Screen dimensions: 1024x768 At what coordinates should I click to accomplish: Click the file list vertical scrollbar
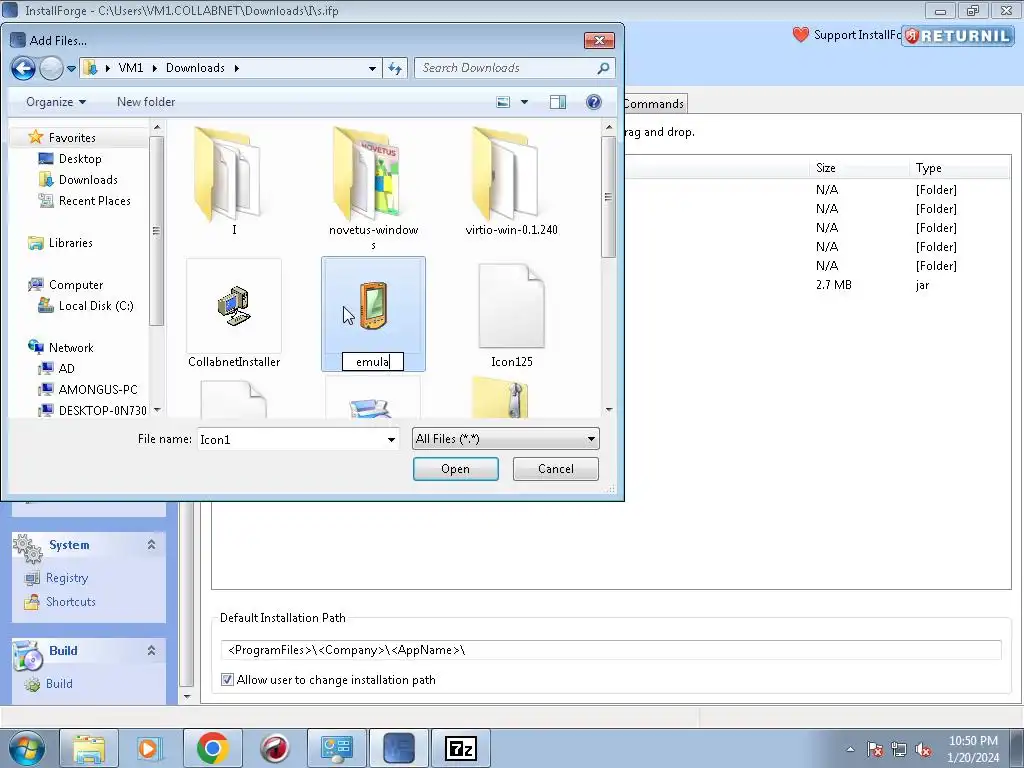(x=608, y=197)
